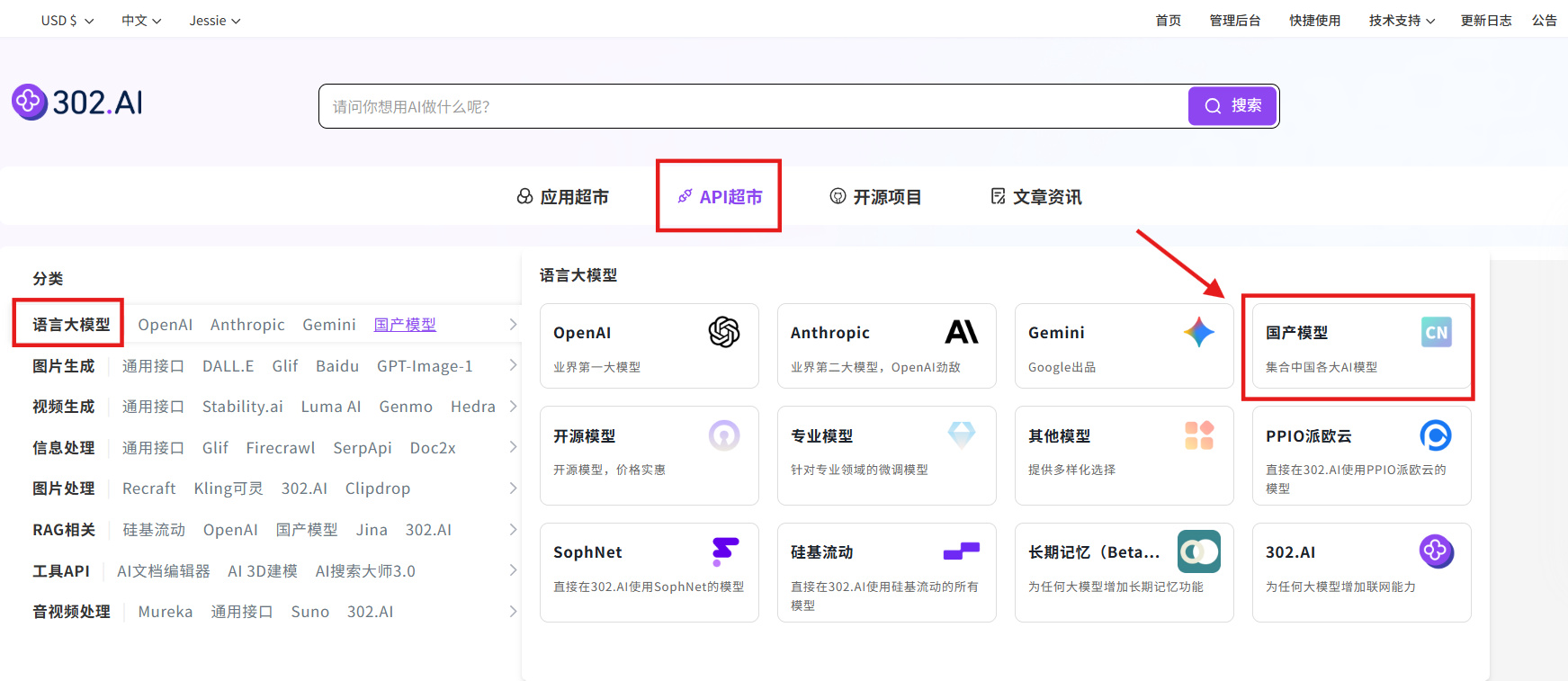Select the 语言大模型 category
This screenshot has width=1568, height=681.
click(71, 325)
